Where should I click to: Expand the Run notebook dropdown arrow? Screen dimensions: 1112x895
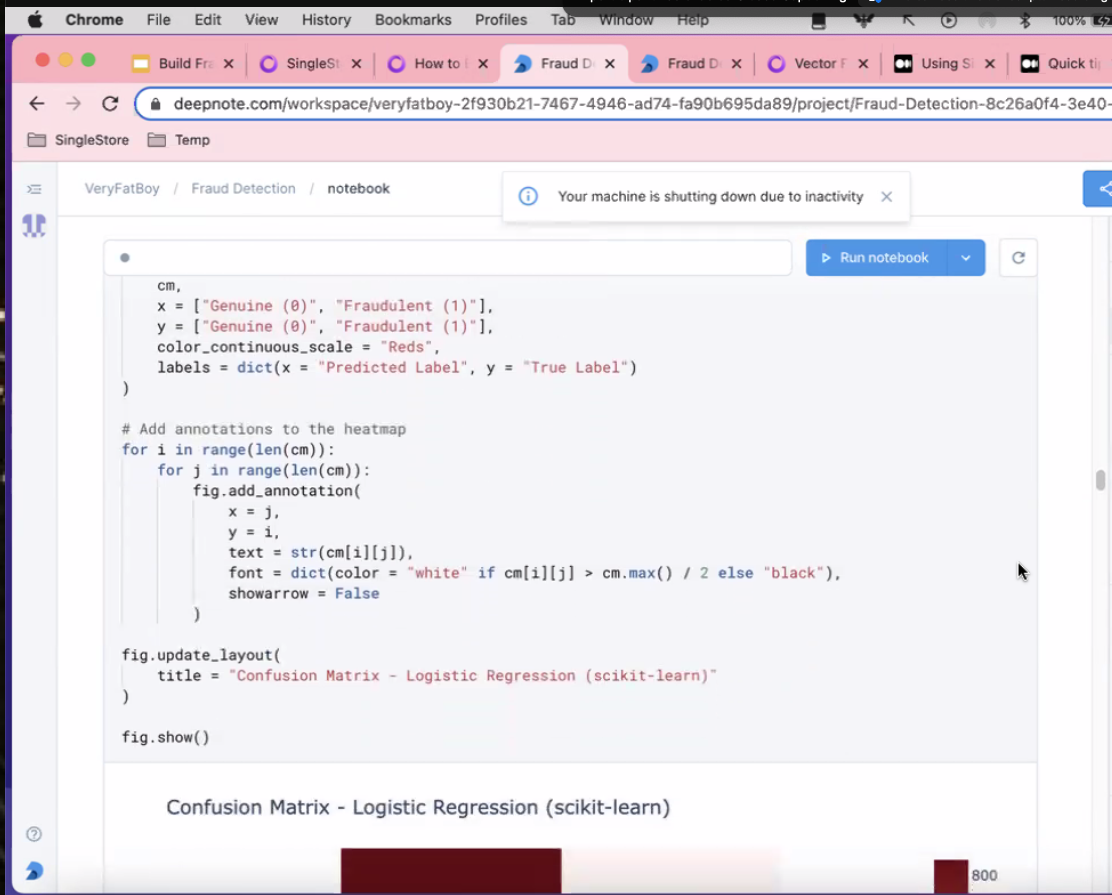pos(966,258)
